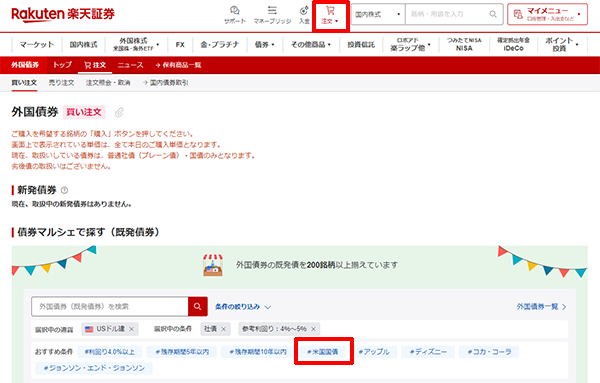Screen dimensions: 600x383
Task: Select the #米国国債 tag
Action: tap(323, 352)
